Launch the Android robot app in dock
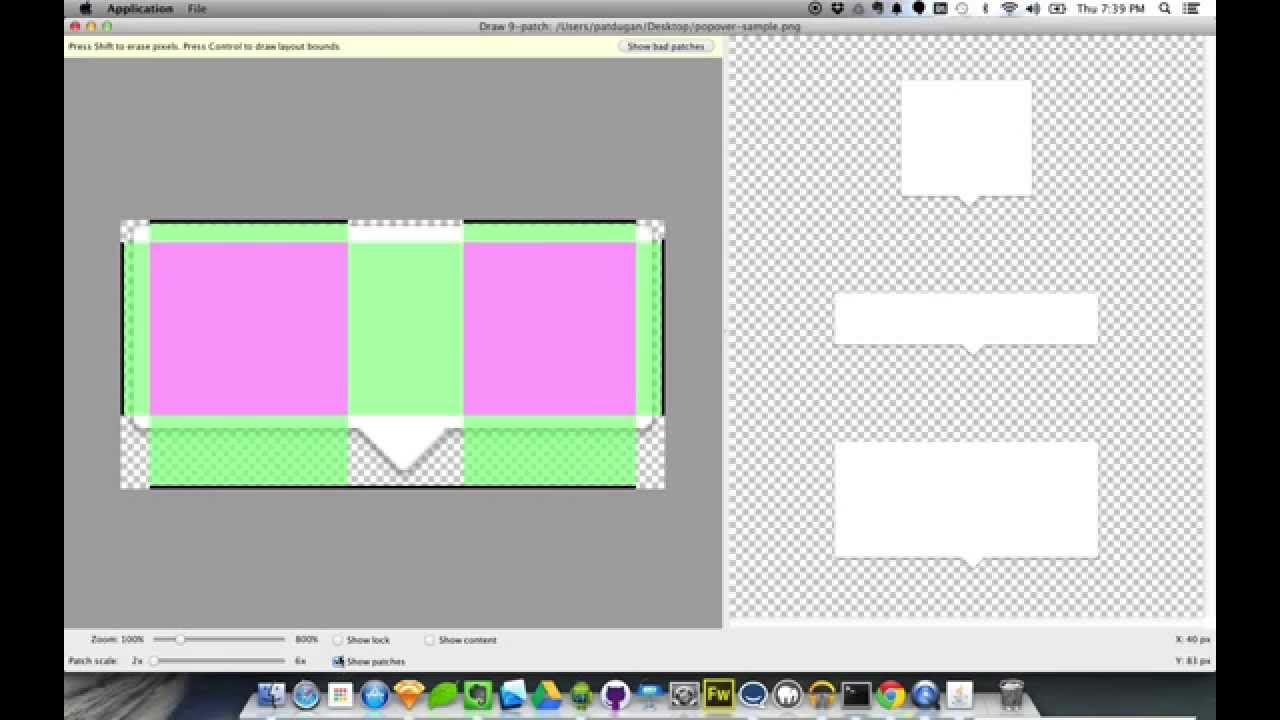The width and height of the screenshot is (1280, 720). 581,694
